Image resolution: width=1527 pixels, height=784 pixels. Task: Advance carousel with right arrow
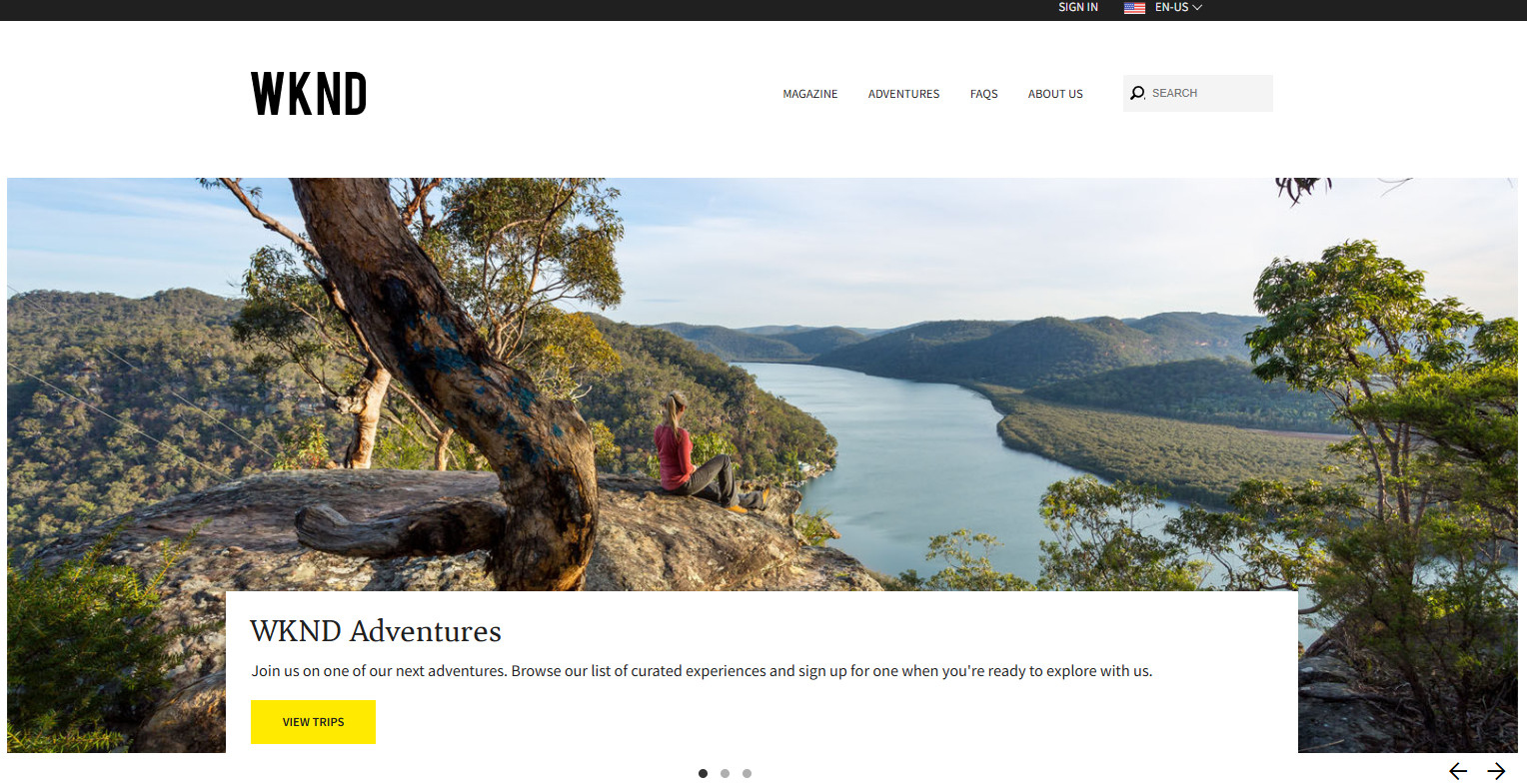(1496, 771)
